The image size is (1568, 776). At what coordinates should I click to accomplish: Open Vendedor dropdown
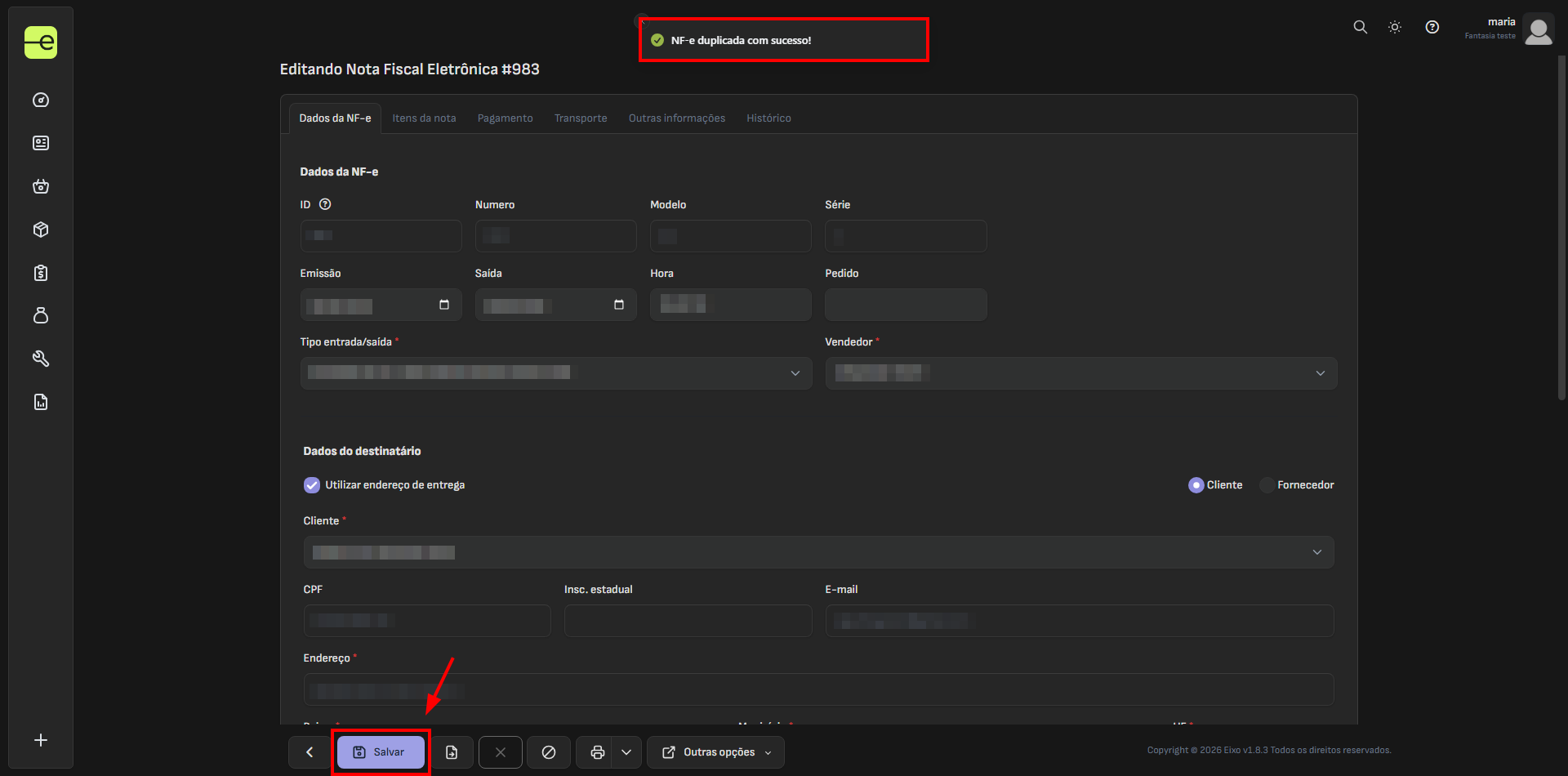pyautogui.click(x=1080, y=373)
